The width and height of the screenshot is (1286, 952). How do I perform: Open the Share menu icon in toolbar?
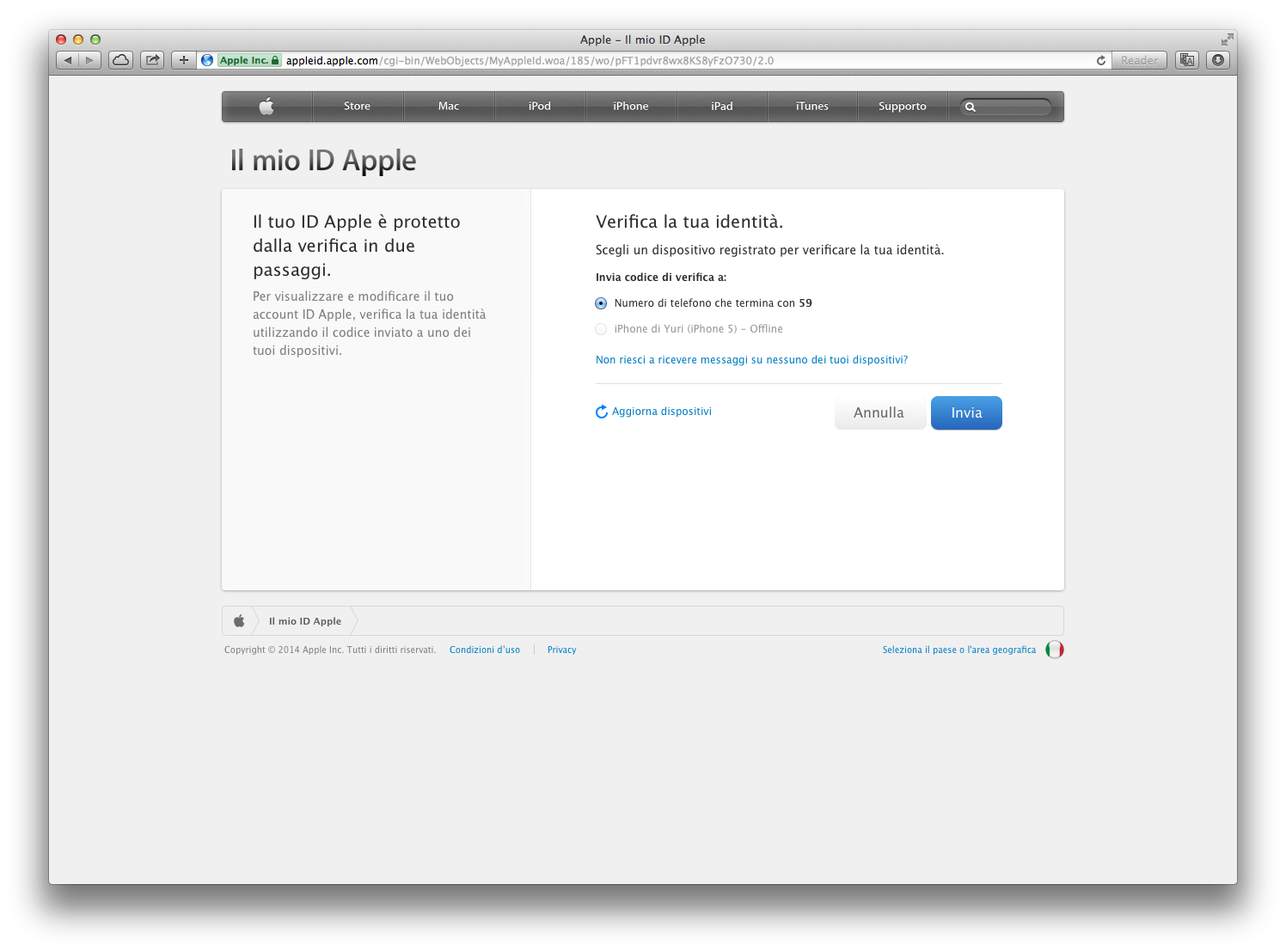pos(152,60)
